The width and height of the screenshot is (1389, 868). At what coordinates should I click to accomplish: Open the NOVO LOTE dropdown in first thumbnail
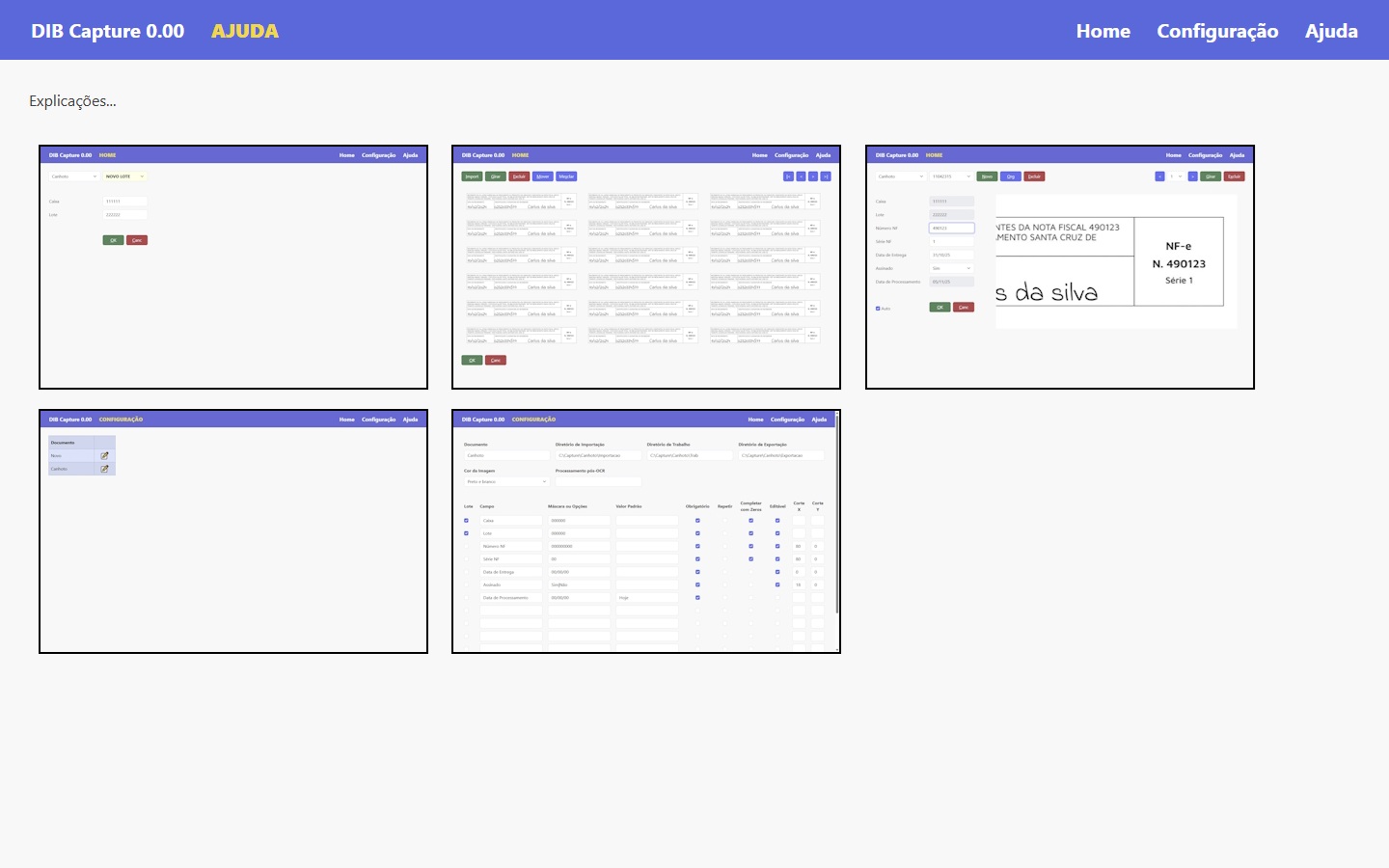point(124,176)
